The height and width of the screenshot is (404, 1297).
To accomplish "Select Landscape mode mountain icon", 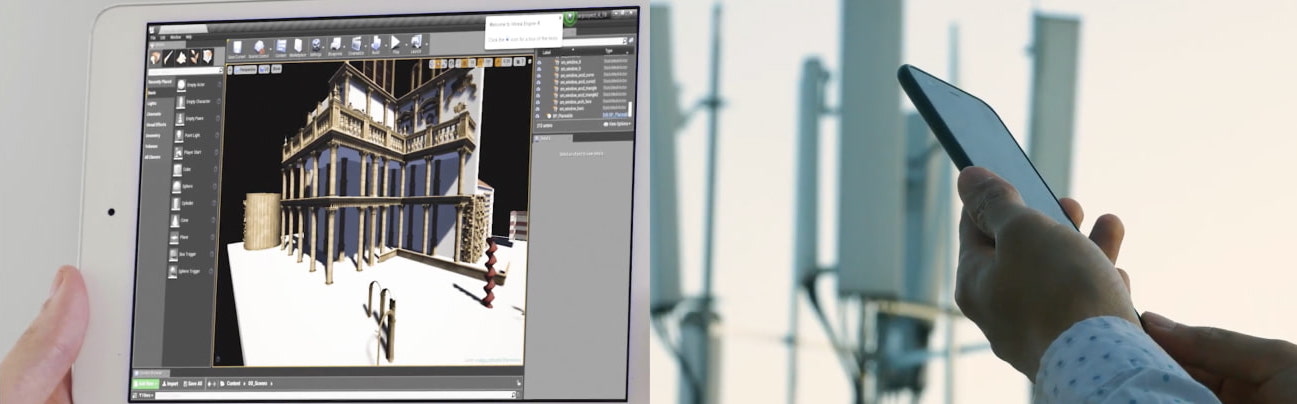I will [x=182, y=57].
